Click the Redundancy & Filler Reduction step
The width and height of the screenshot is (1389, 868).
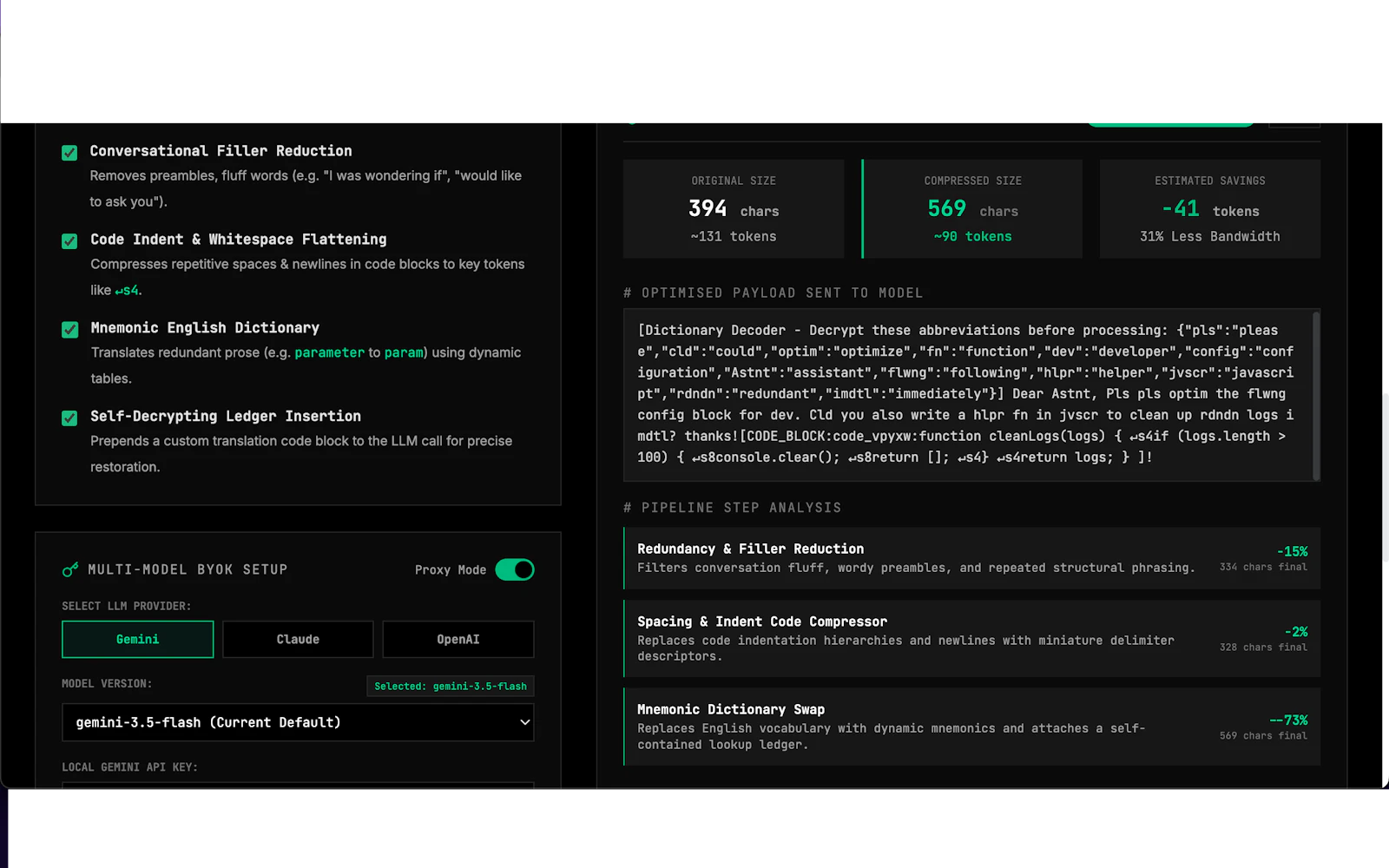pyautogui.click(x=972, y=558)
